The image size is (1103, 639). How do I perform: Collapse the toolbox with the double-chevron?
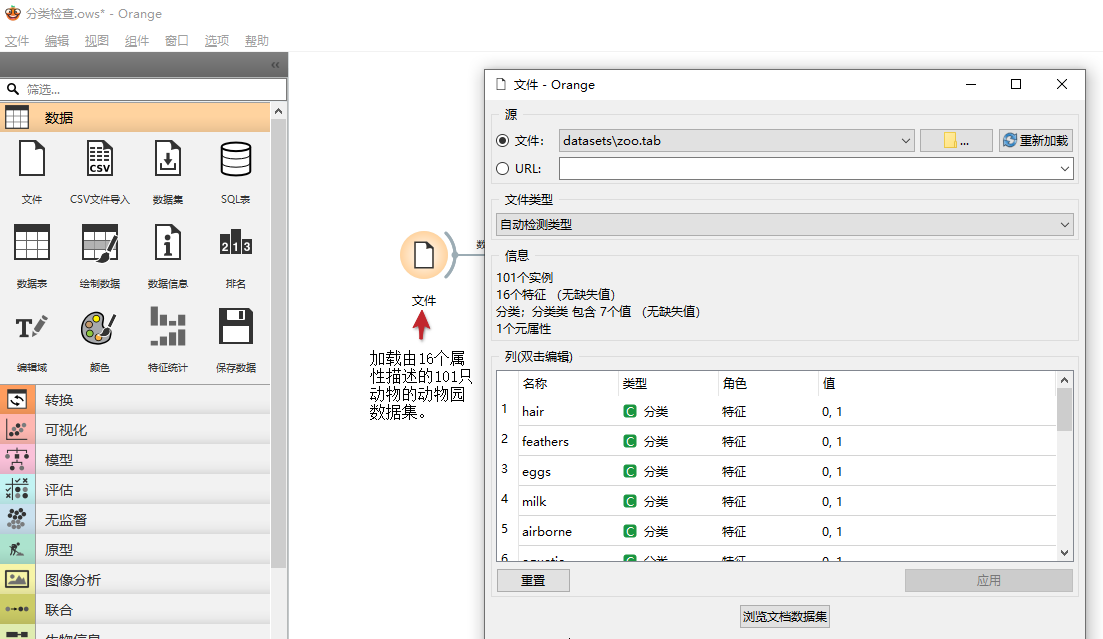coord(275,65)
